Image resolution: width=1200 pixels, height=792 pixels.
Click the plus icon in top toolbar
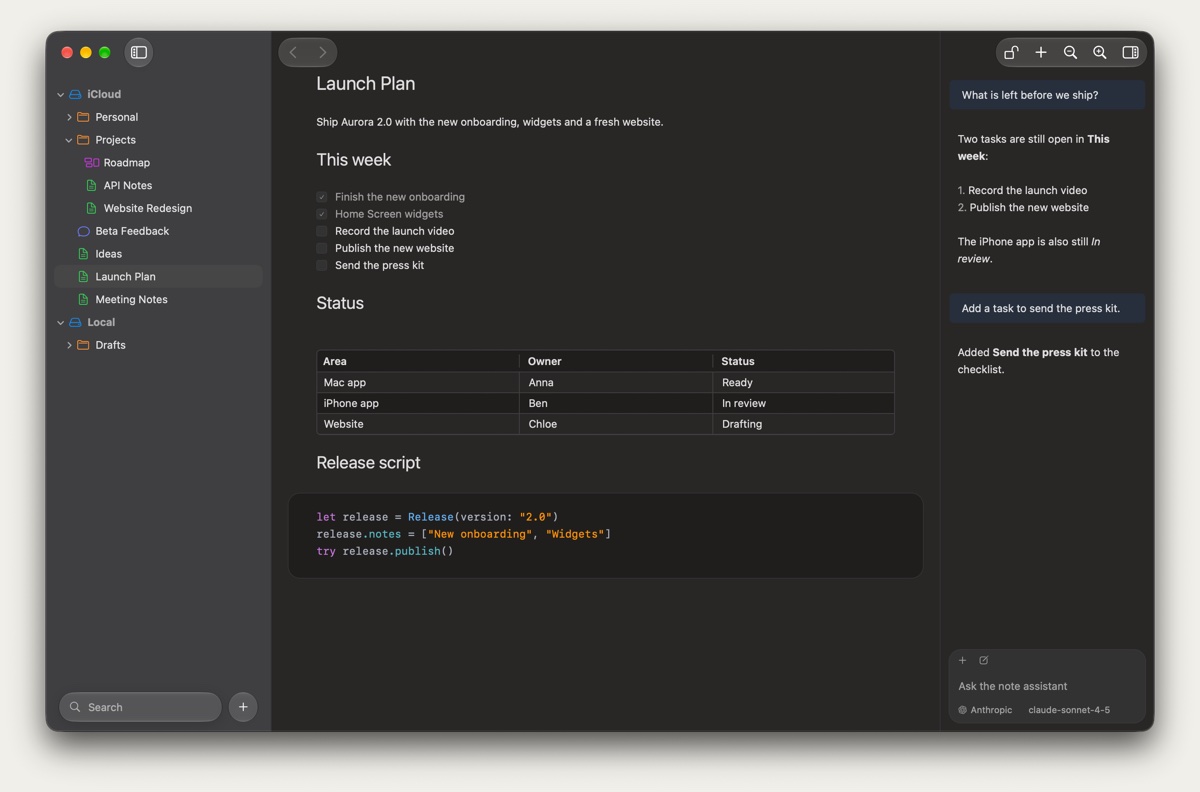(x=1041, y=52)
